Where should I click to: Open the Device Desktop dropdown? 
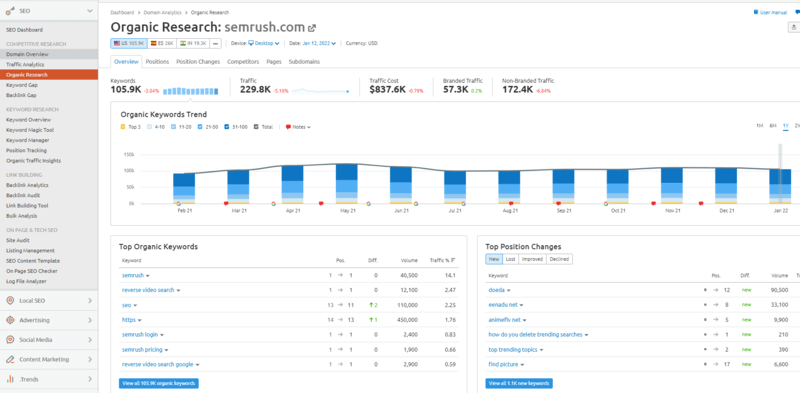(264, 43)
